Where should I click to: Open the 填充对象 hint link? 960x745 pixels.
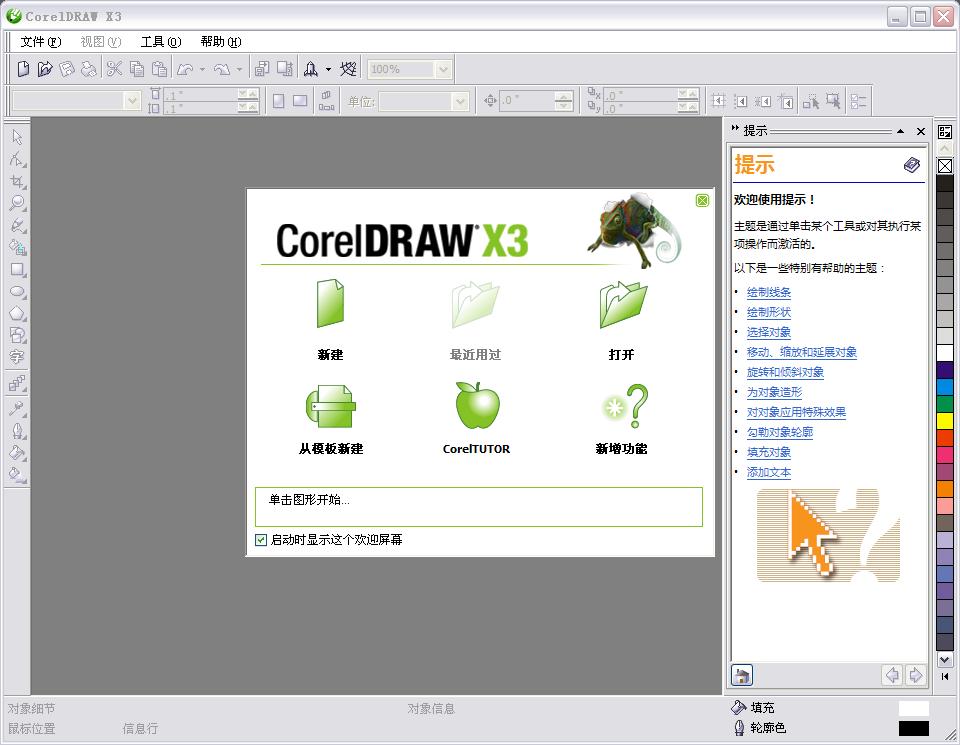(768, 452)
